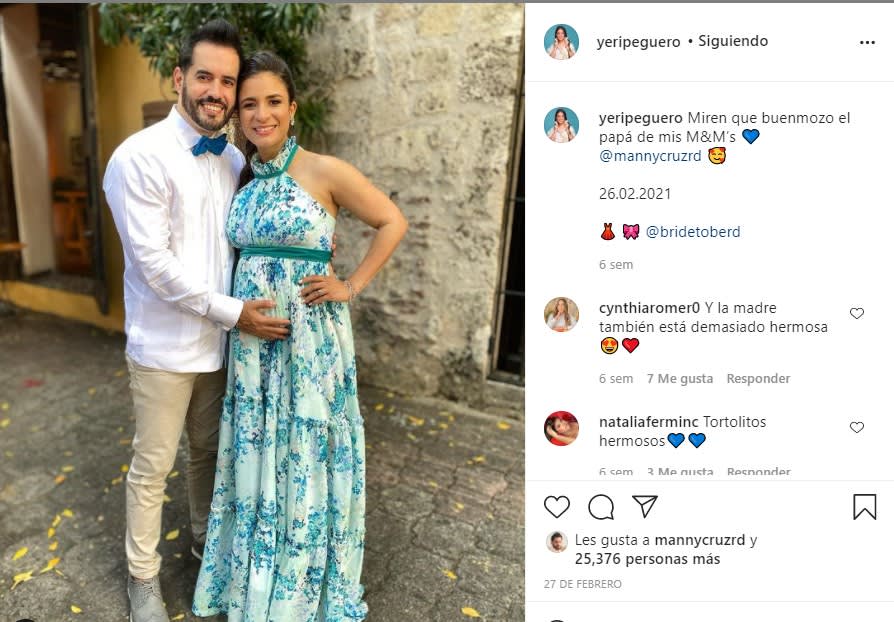The width and height of the screenshot is (894, 622).
Task: Open nataliaferminc's profile picture
Action: pos(561,428)
